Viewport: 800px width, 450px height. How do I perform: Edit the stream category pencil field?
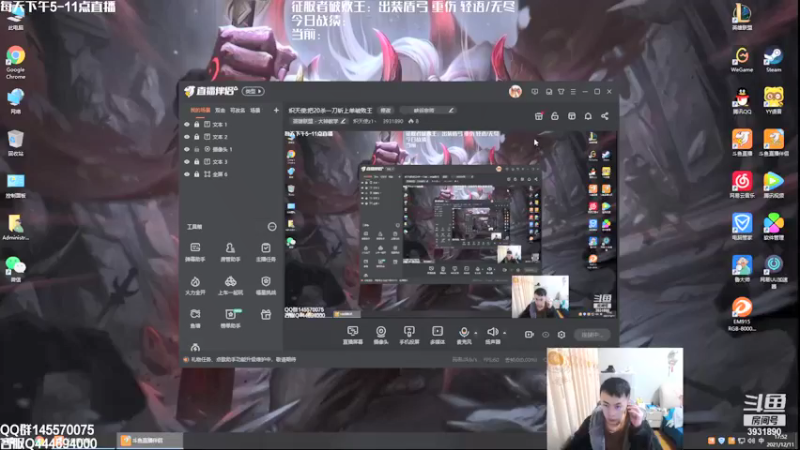[319, 121]
